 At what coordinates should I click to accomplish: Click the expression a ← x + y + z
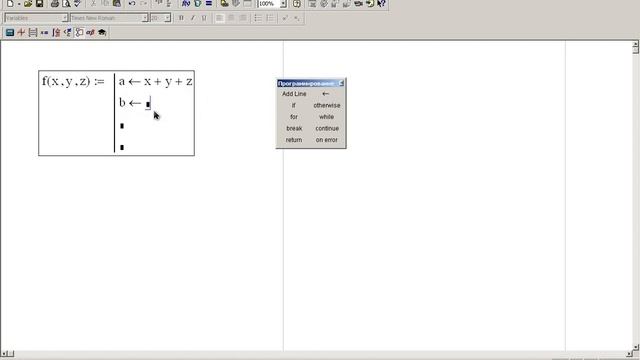click(156, 82)
